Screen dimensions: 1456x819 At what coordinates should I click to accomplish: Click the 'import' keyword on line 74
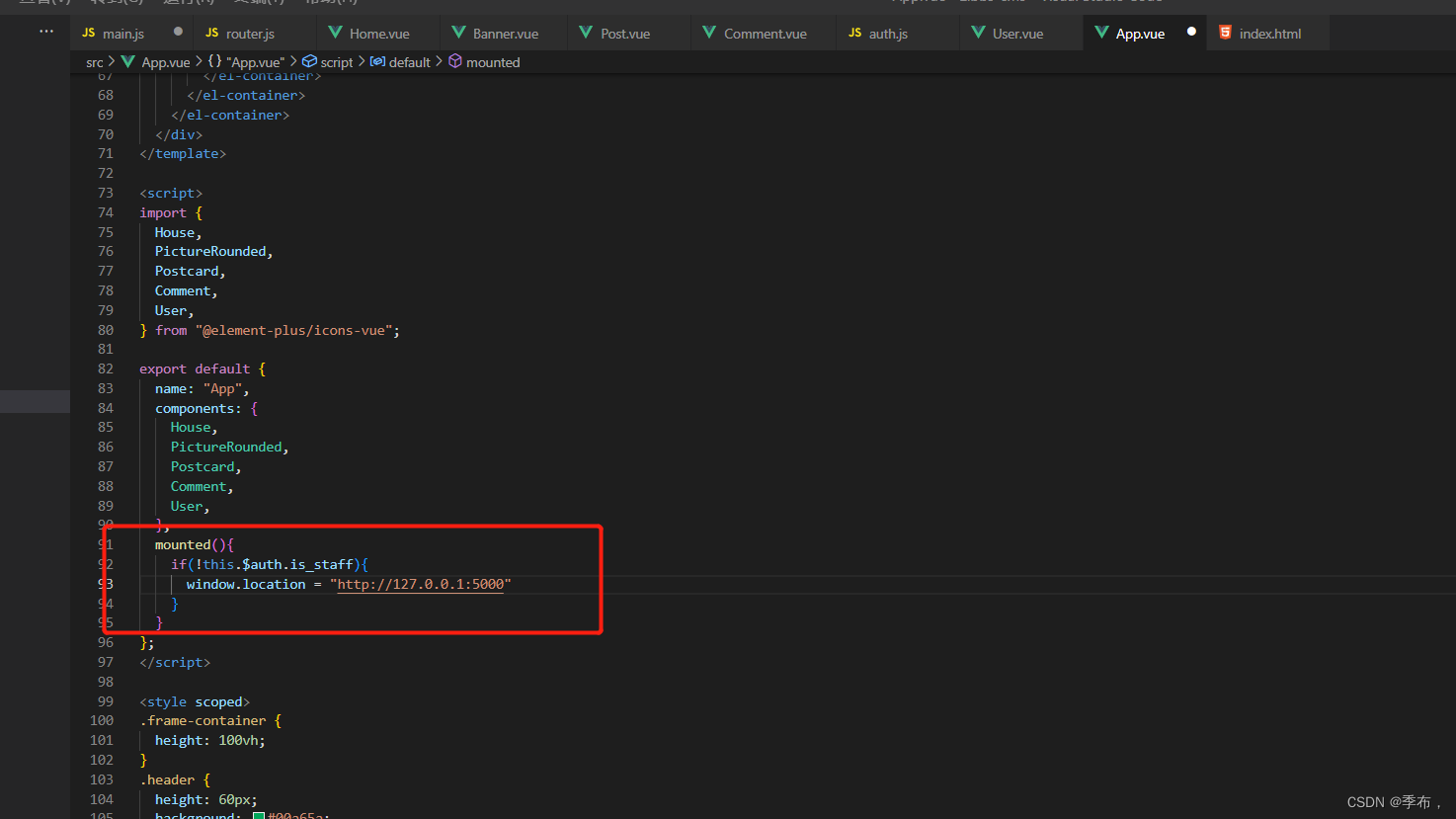[163, 212]
